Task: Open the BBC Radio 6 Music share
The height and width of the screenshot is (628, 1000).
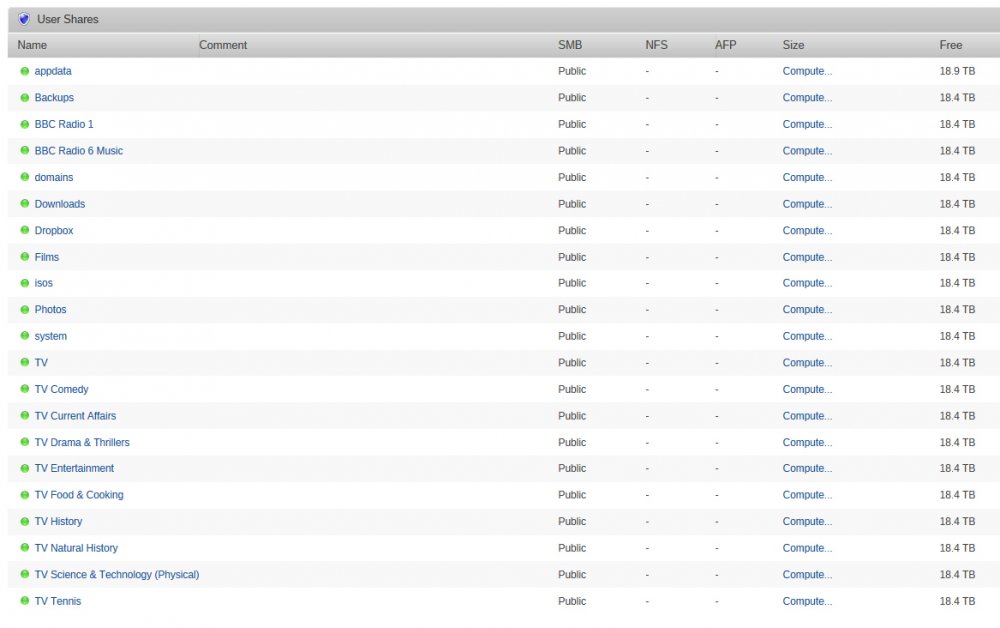Action: click(78, 151)
